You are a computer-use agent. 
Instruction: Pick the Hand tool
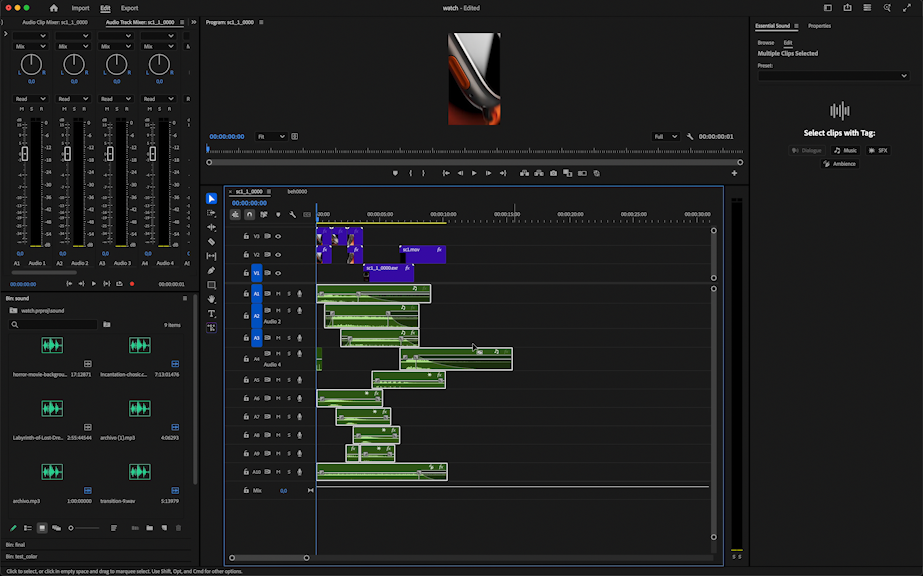click(211, 299)
